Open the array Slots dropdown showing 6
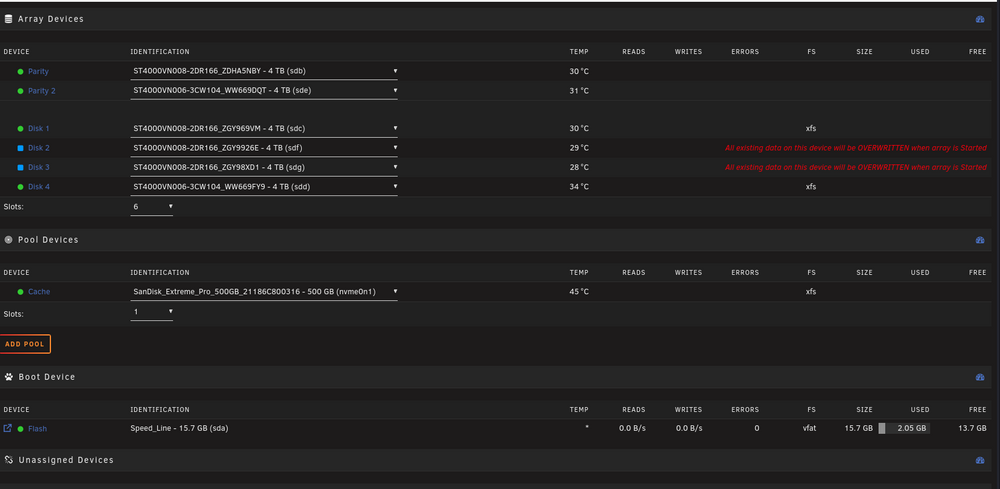The height and width of the screenshot is (489, 1000). (152, 207)
